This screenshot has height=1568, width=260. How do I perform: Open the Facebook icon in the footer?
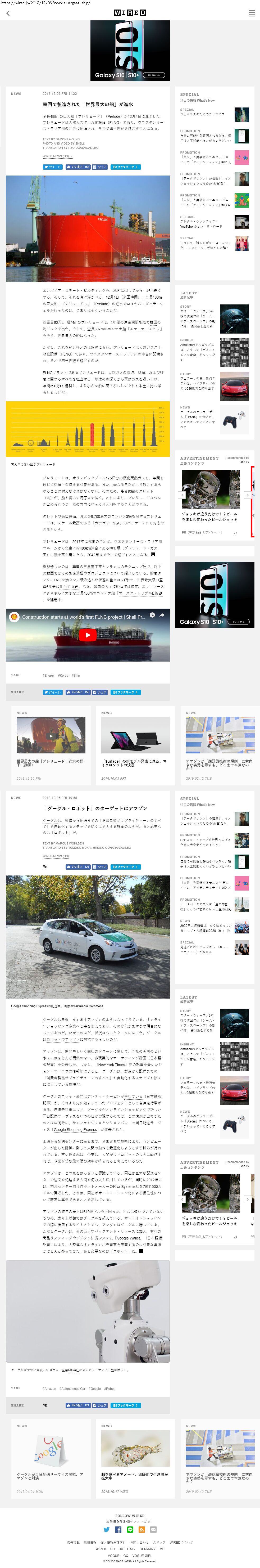tap(118, 1529)
